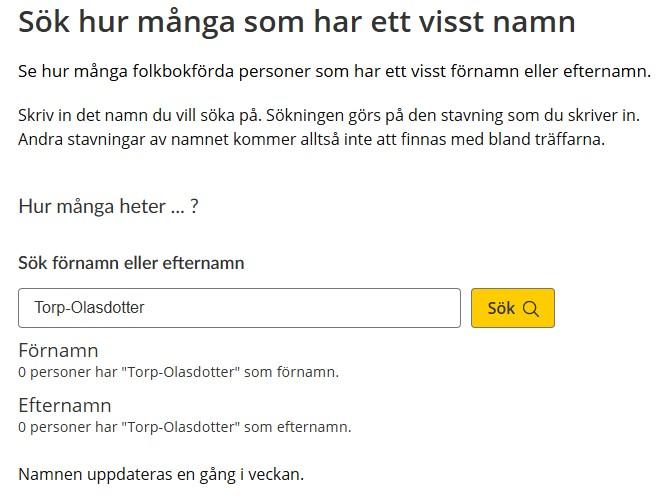This screenshot has width=663, height=499.
Task: Select the "Efternamn" result heading
Action: (x=64, y=405)
